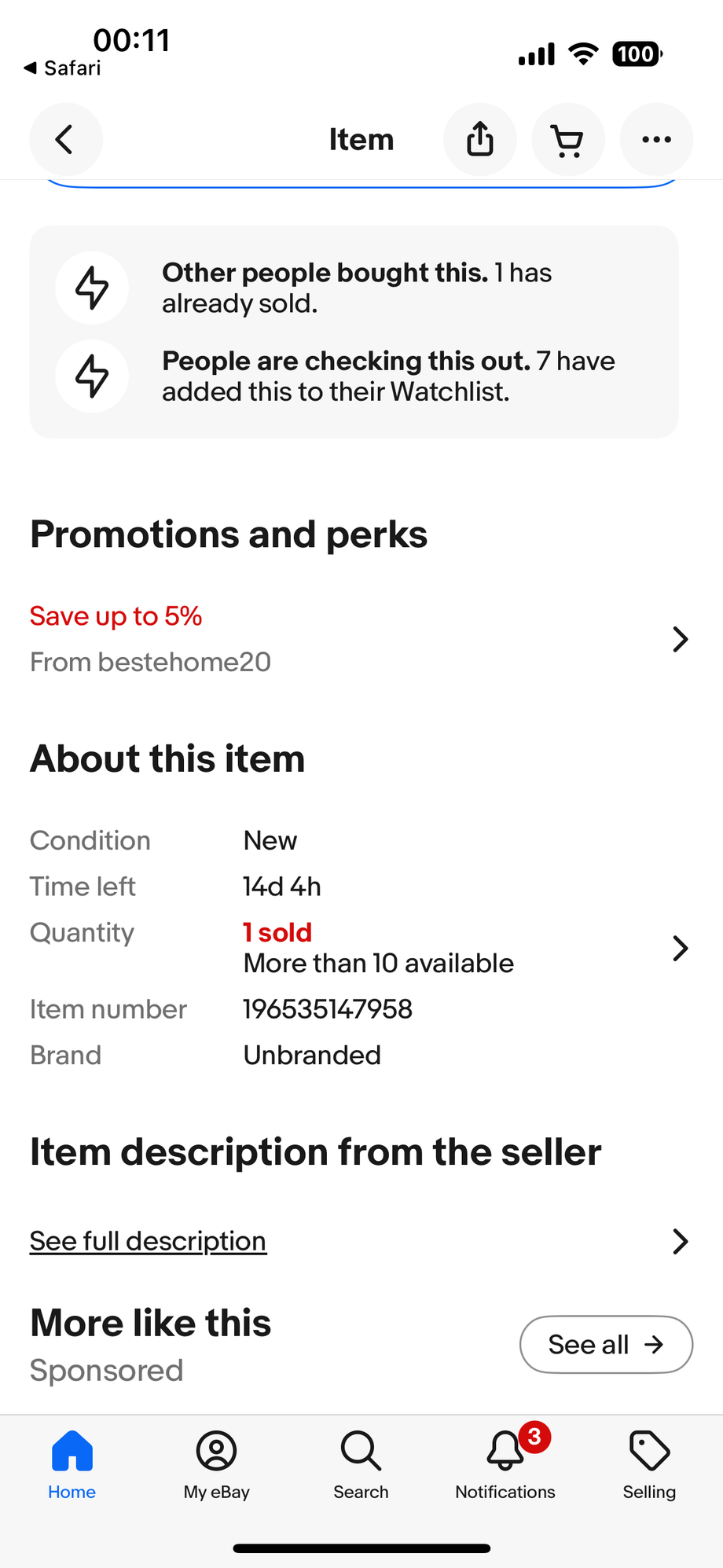This screenshot has width=723, height=1568.
Task: Return to Safari via status bar link
Action: pos(63,68)
